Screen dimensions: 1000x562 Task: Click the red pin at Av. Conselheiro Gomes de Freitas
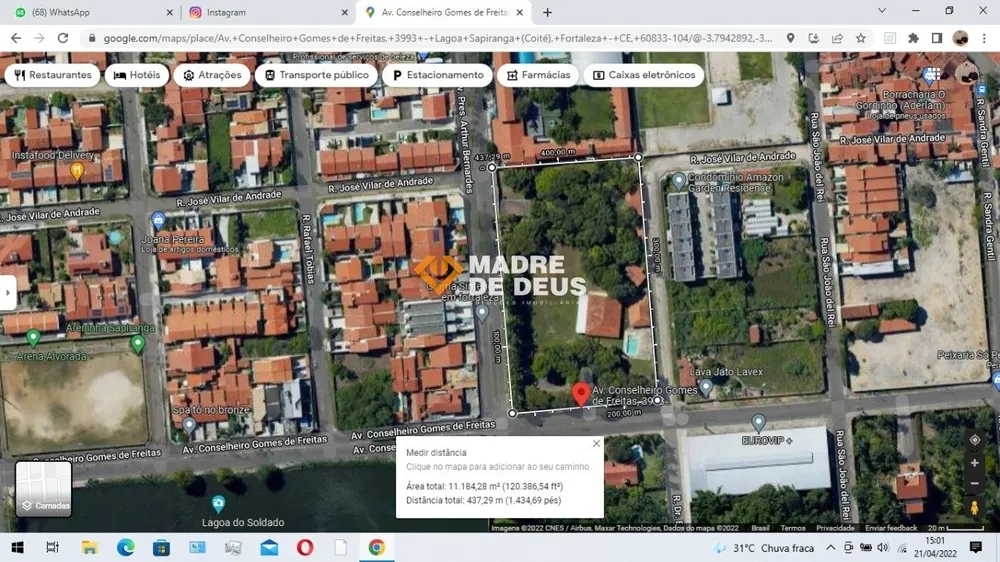580,394
